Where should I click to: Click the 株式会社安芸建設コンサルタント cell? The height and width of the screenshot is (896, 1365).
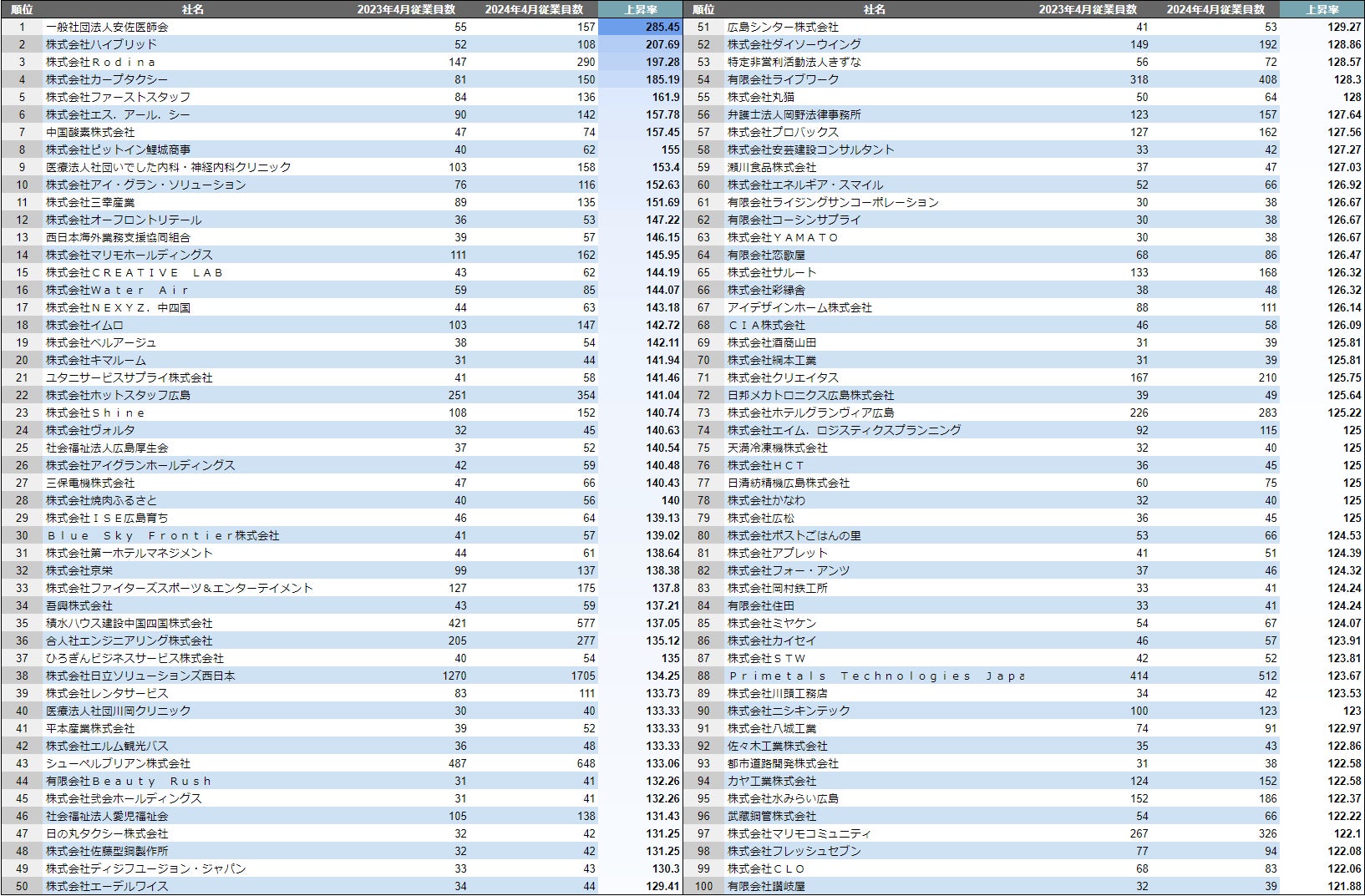(811, 149)
